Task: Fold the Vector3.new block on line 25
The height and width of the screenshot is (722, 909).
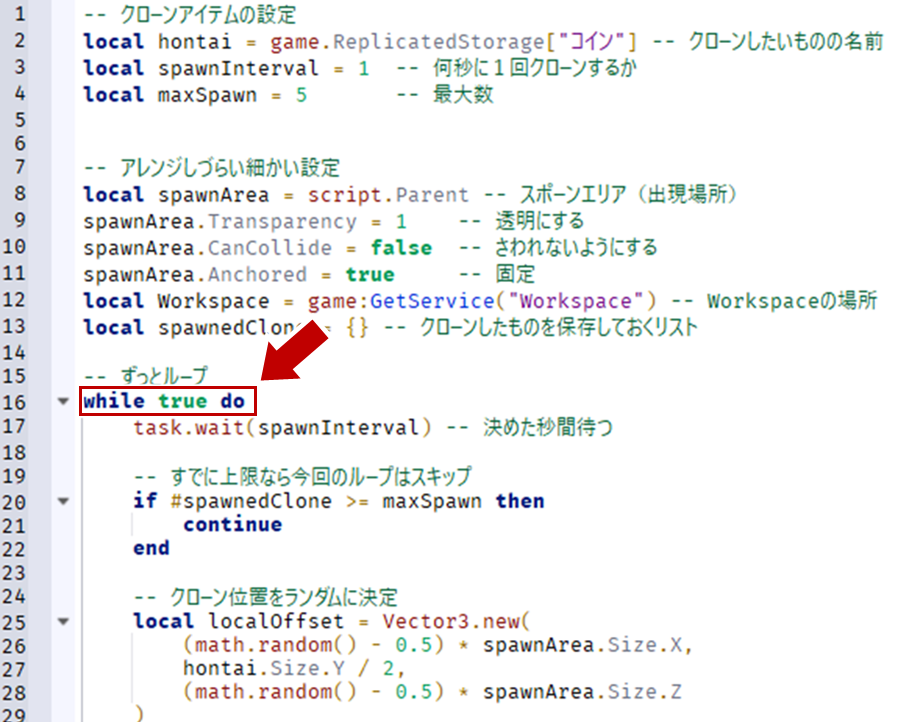Action: (63, 621)
